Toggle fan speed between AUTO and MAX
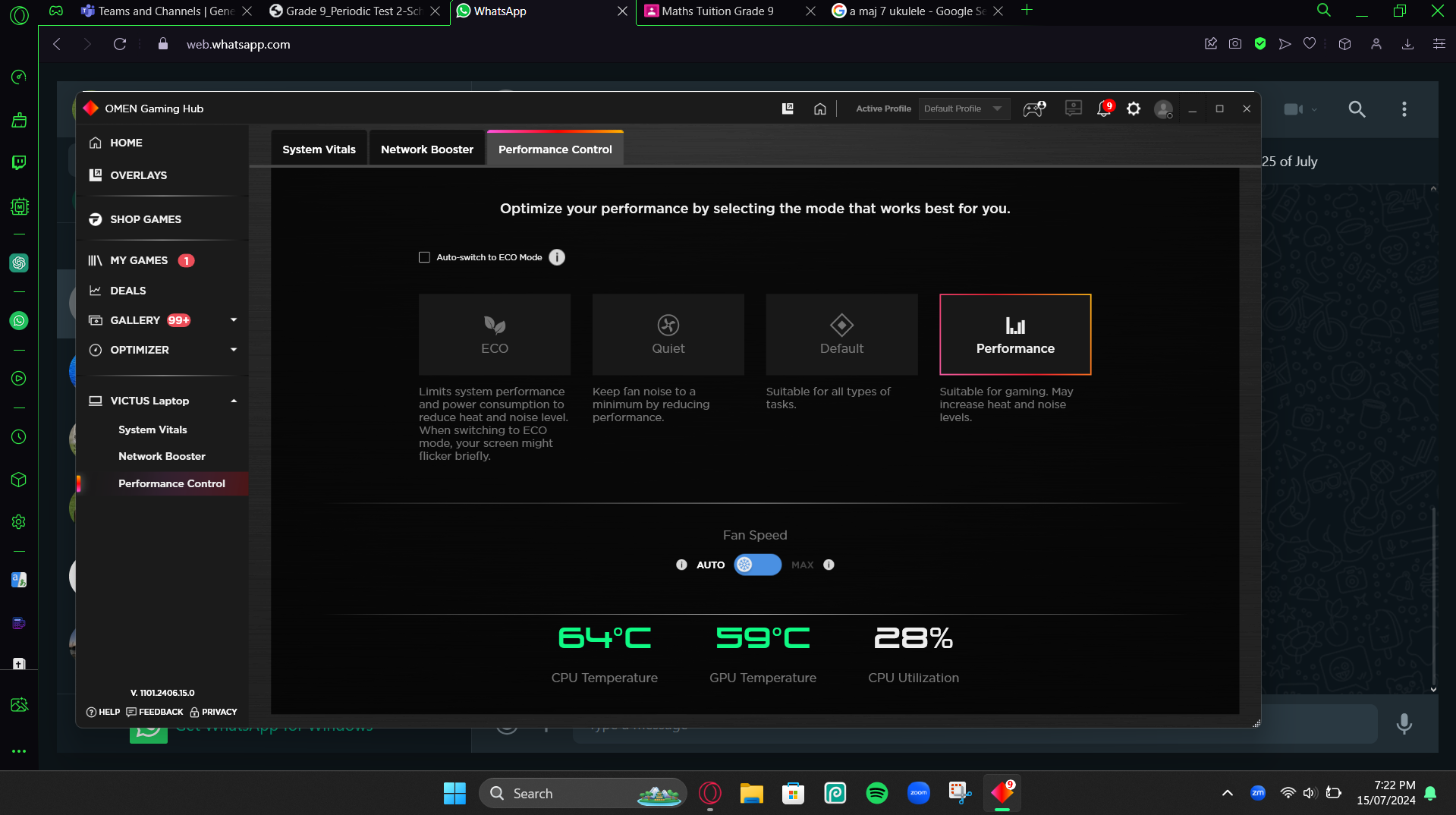 coord(757,565)
